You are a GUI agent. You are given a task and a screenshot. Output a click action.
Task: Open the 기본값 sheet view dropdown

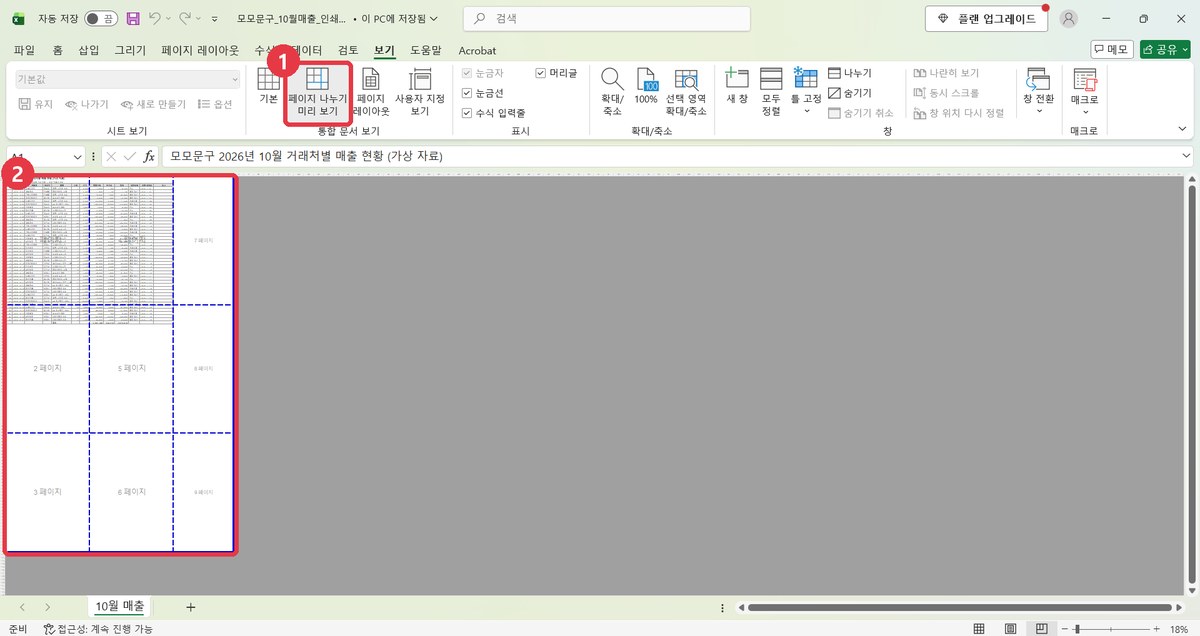128,79
